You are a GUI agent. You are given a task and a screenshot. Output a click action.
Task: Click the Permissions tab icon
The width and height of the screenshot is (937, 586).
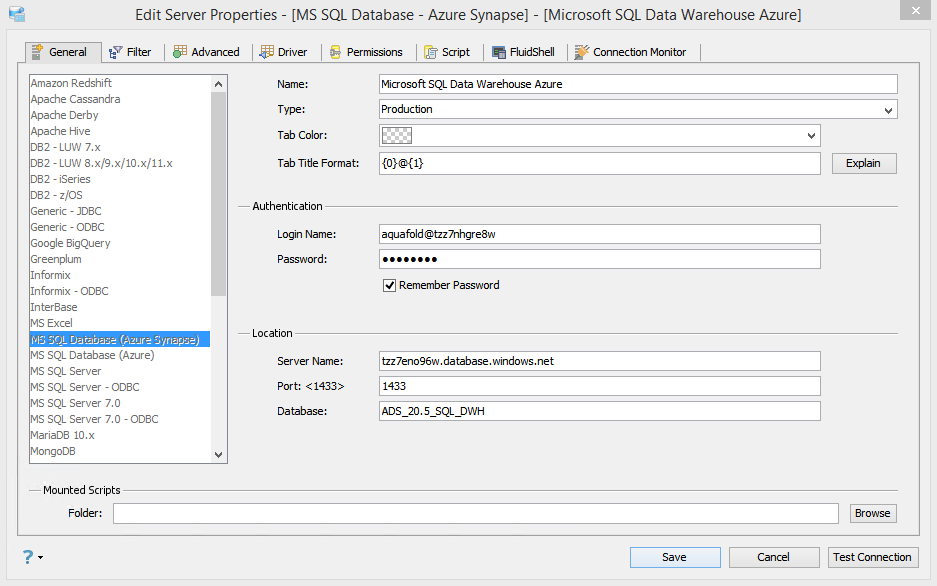(336, 52)
